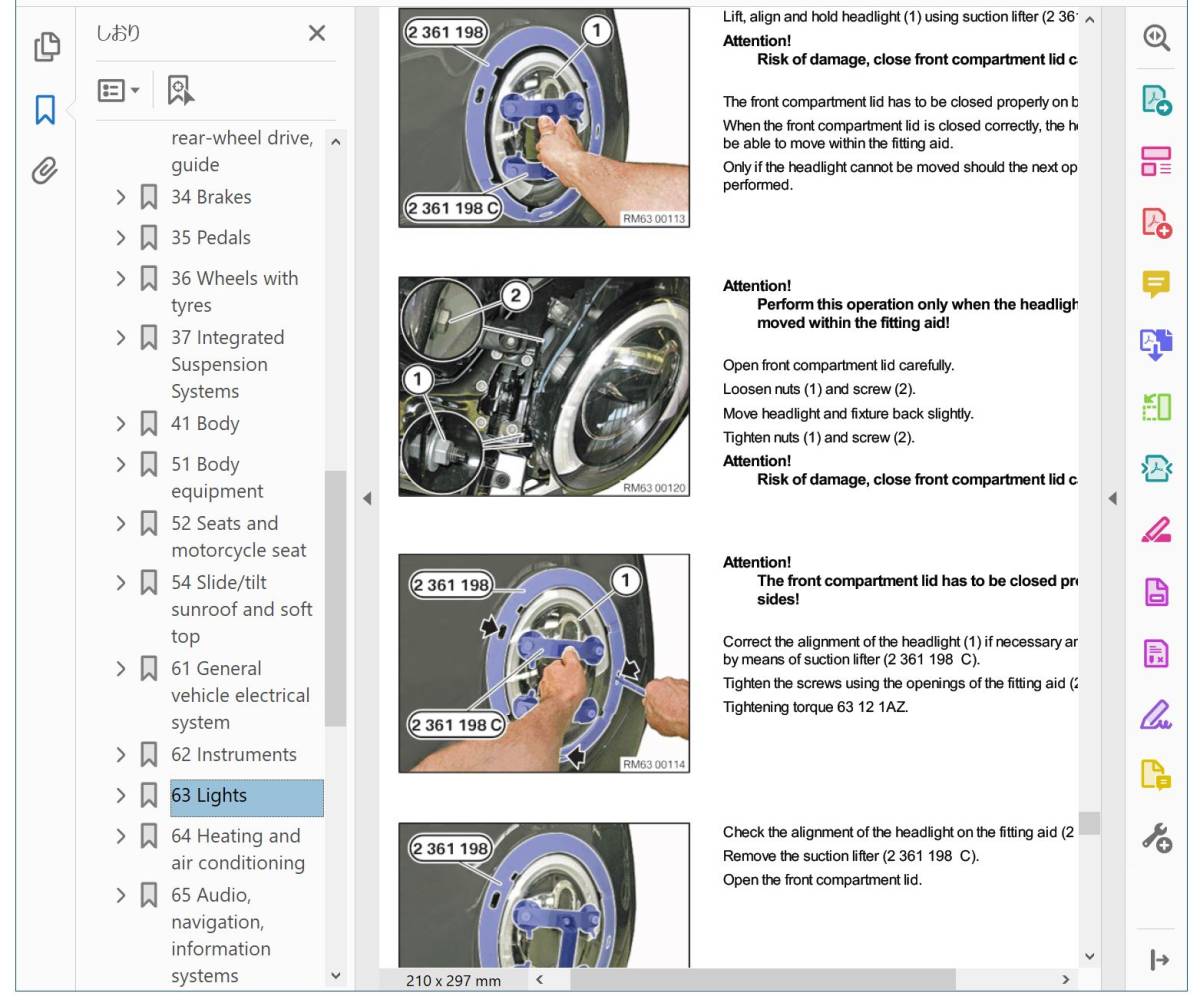Screen dimensions: 1200x1003
Task: Click the expand tools pane arrow icon
Action: coord(1159,960)
